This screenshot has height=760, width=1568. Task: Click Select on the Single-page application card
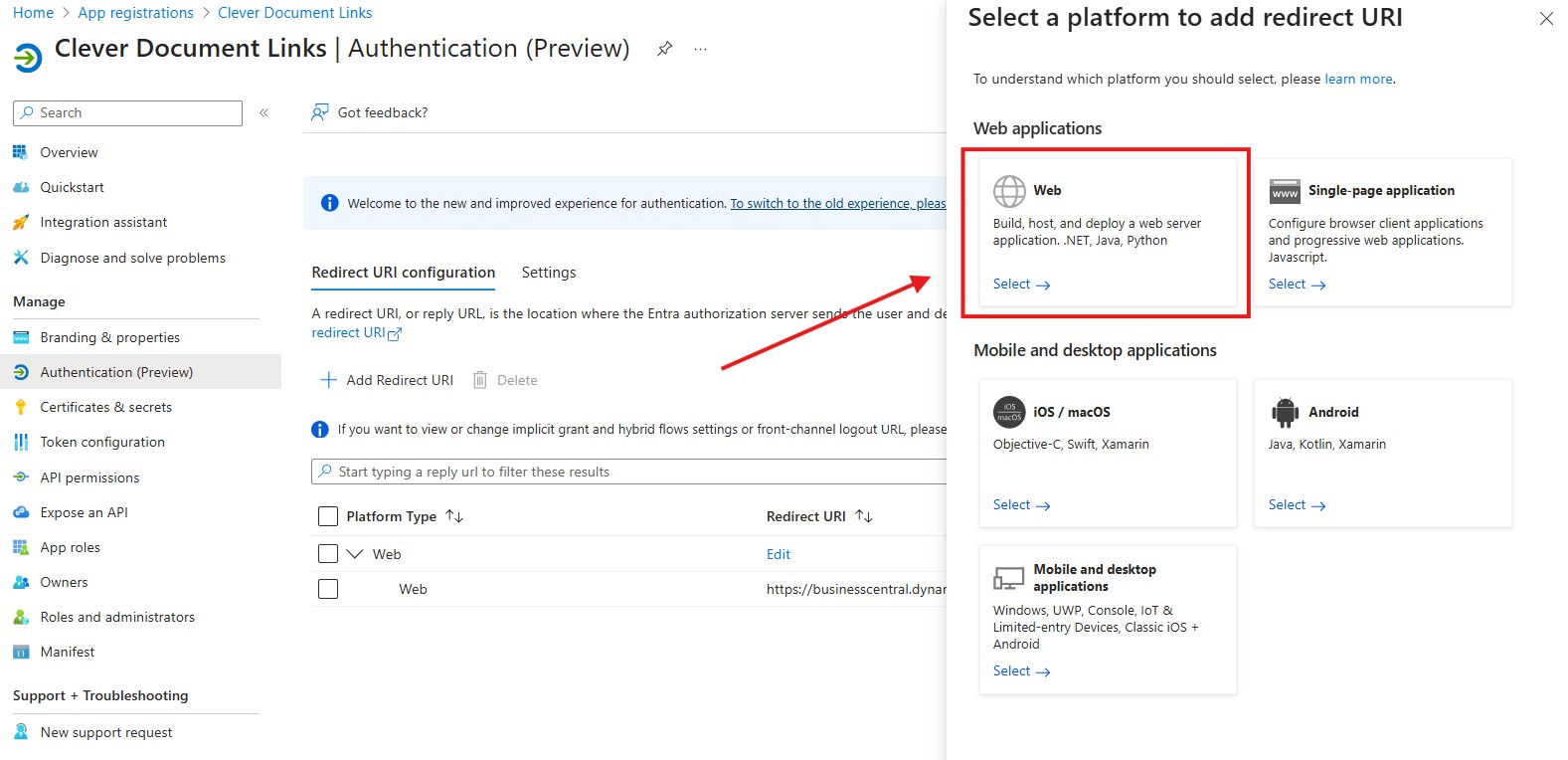tap(1297, 285)
